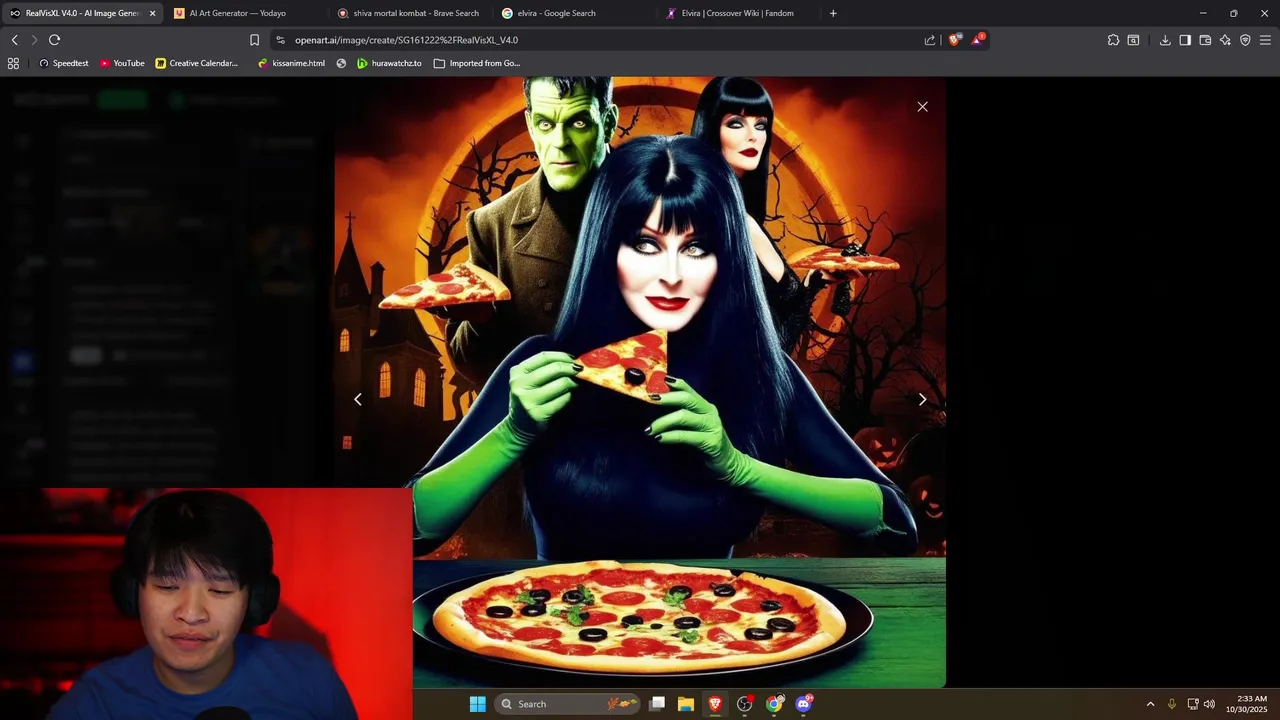Open the browser downloads panel

[x=1165, y=40]
